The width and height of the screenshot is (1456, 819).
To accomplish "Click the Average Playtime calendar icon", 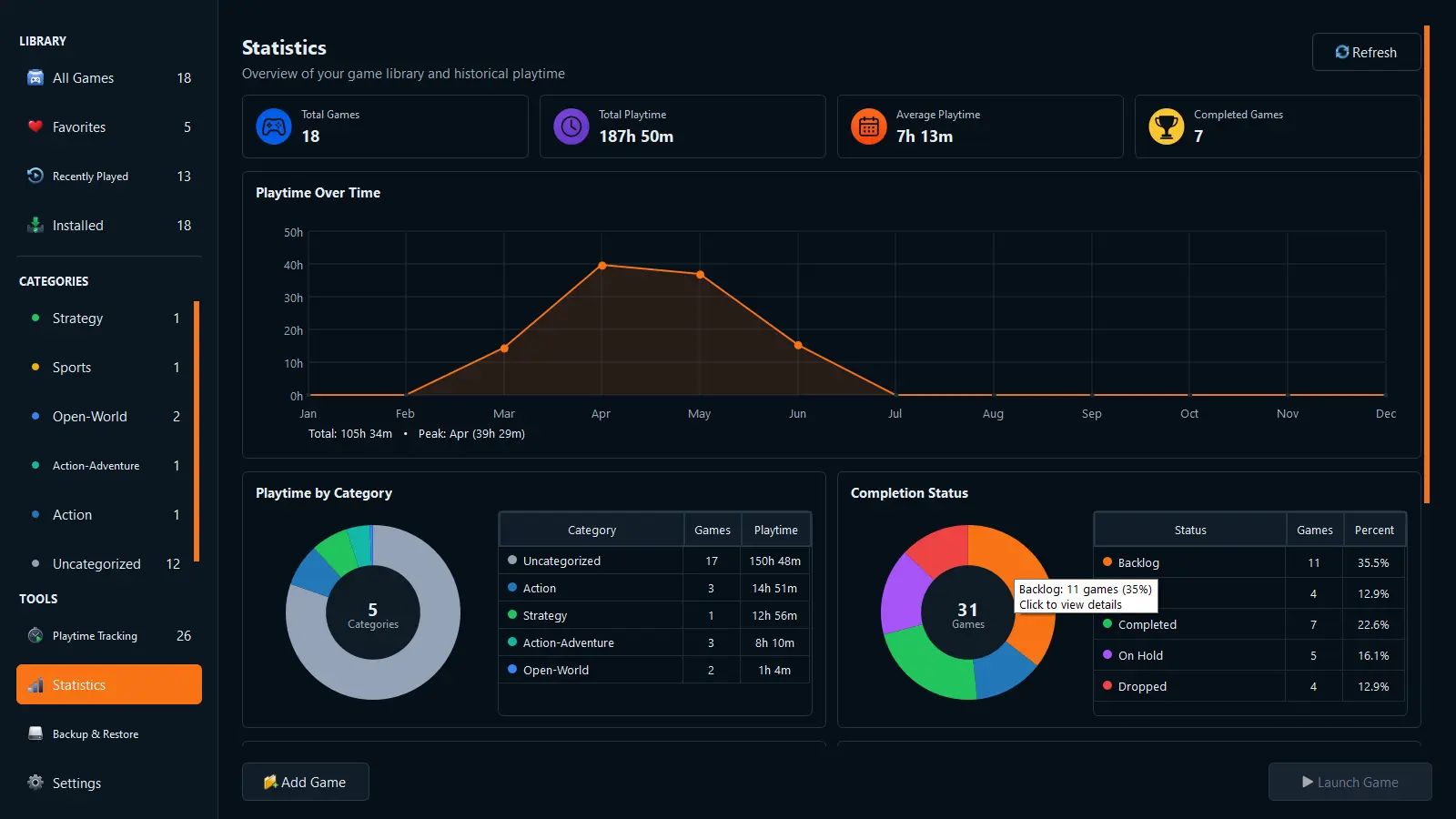I will pos(869,126).
